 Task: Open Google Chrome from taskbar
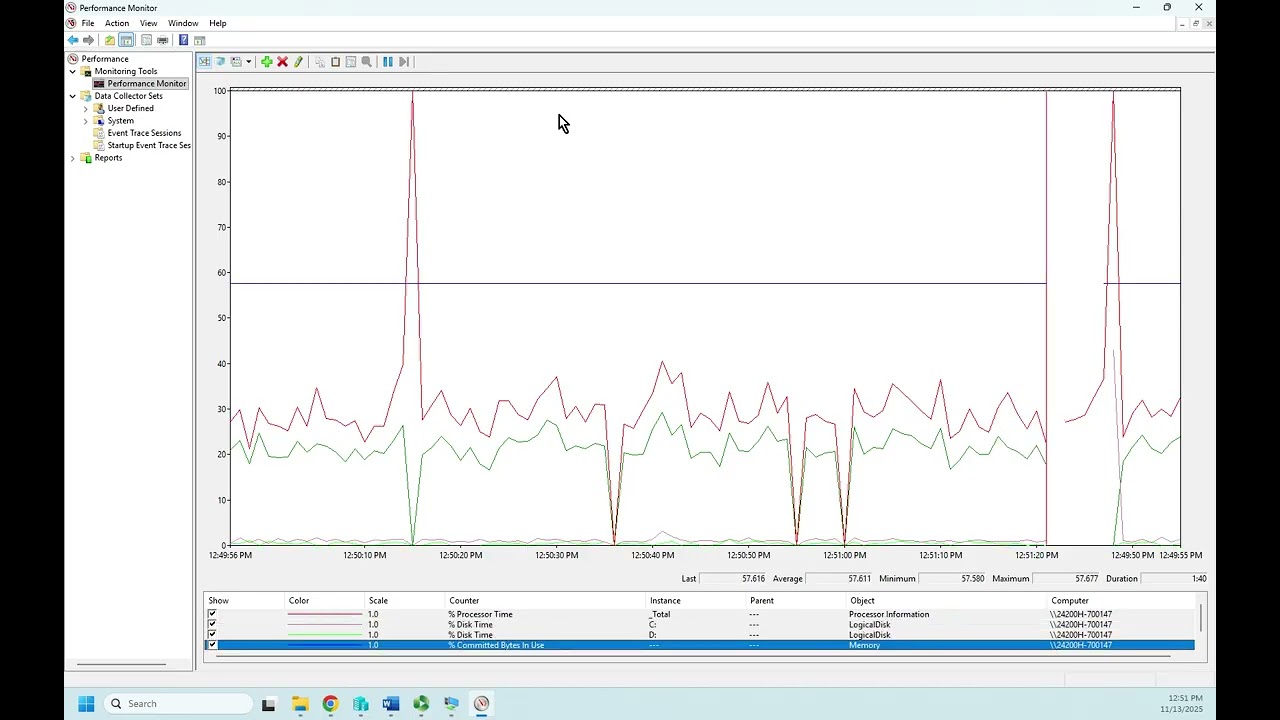(x=330, y=704)
